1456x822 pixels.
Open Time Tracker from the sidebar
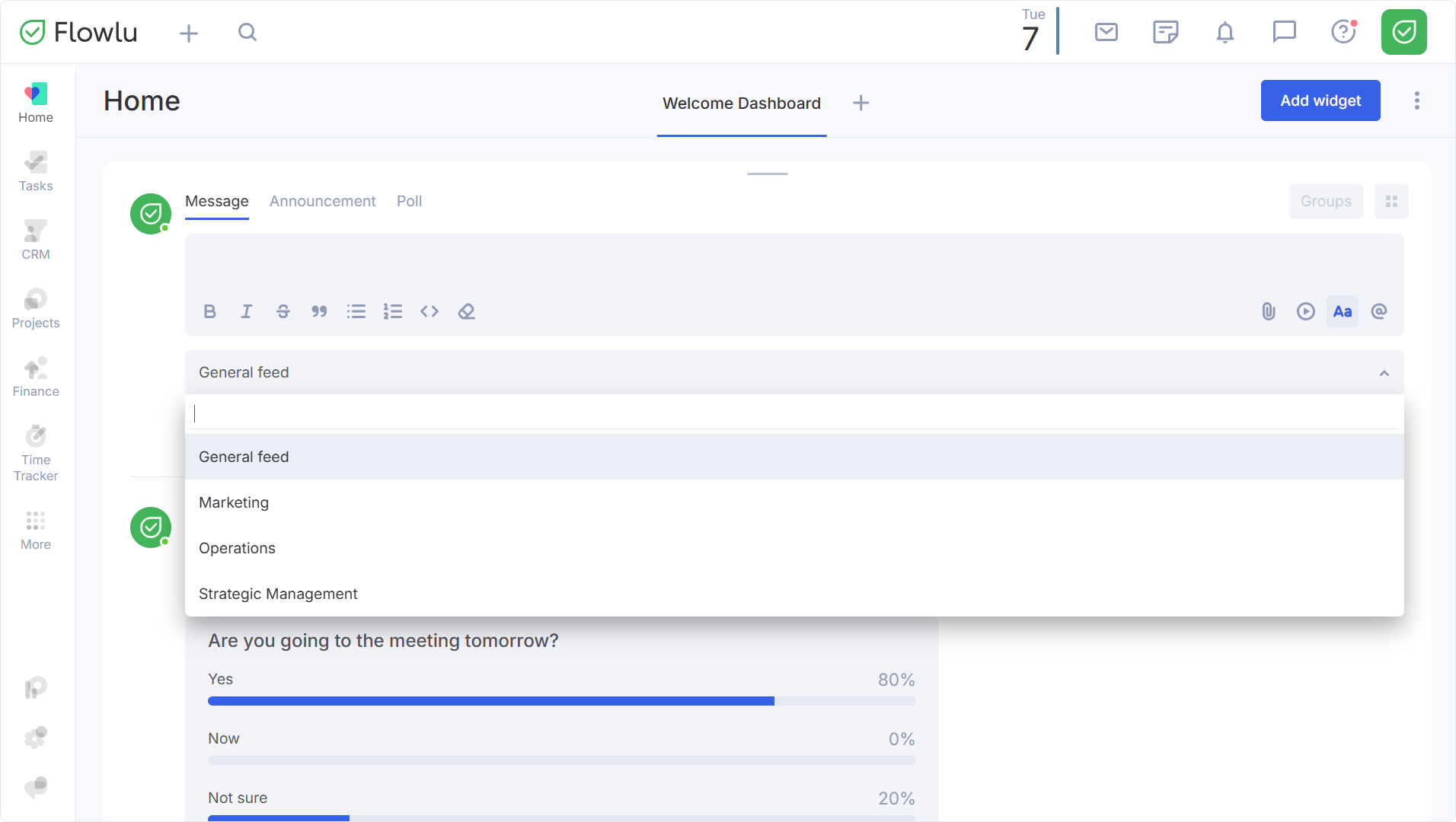(36, 454)
